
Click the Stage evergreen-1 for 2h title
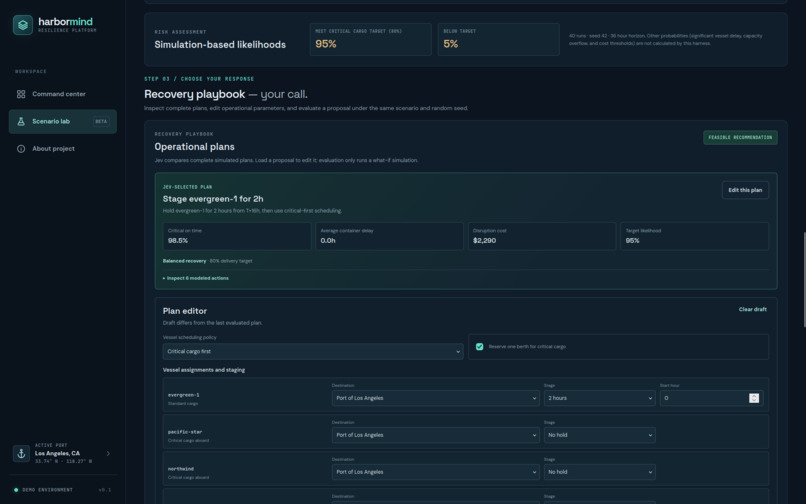213,199
